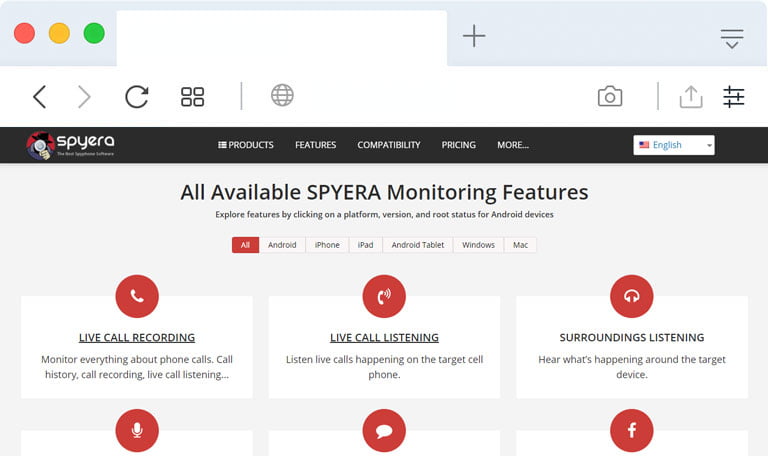Click the red chat bubble icon
This screenshot has height=456, width=768.
(384, 431)
